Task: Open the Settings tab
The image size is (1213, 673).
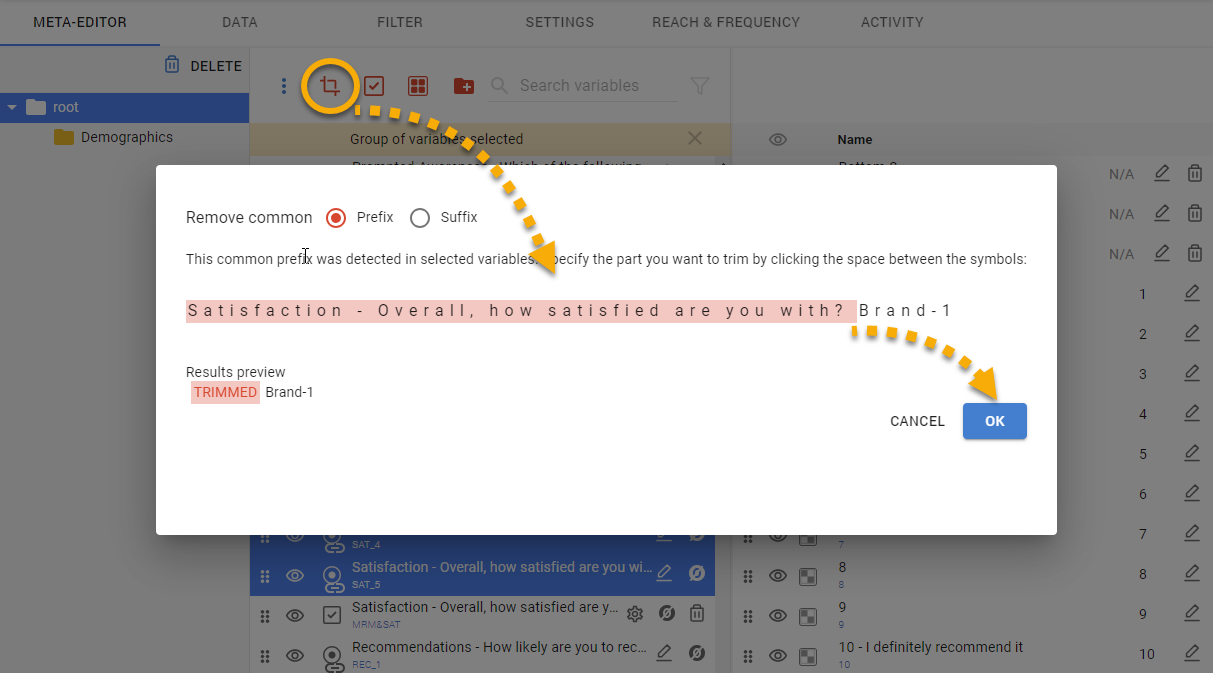Action: pyautogui.click(x=559, y=22)
